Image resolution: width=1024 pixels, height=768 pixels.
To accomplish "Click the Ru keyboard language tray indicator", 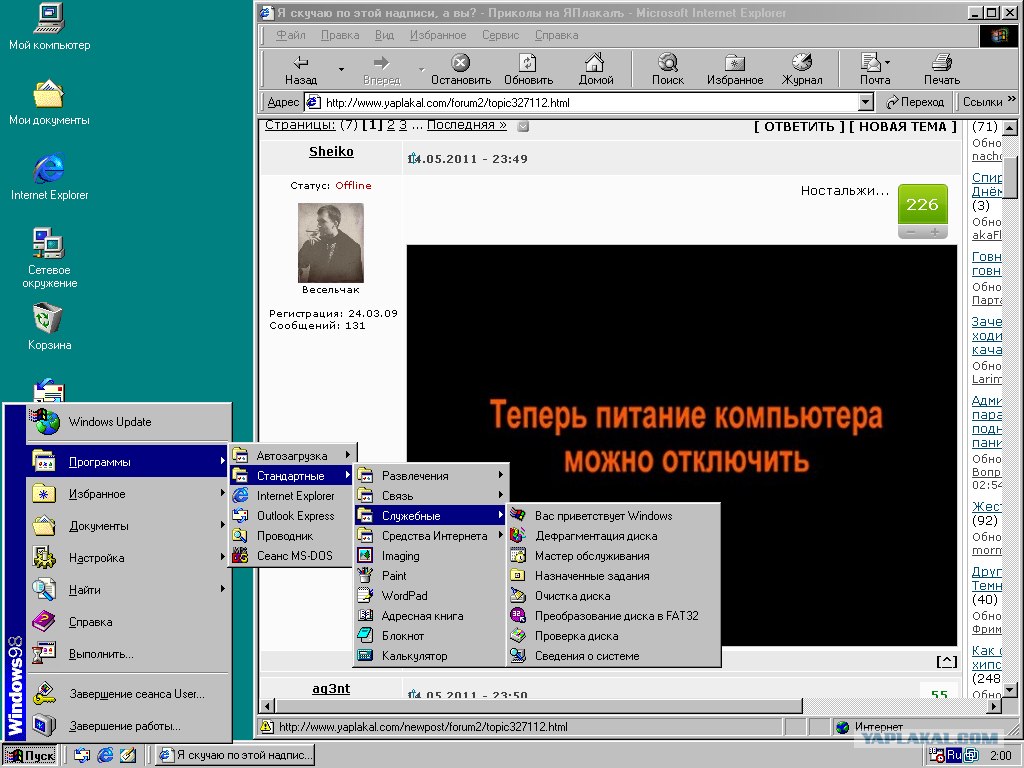I will click(x=954, y=755).
